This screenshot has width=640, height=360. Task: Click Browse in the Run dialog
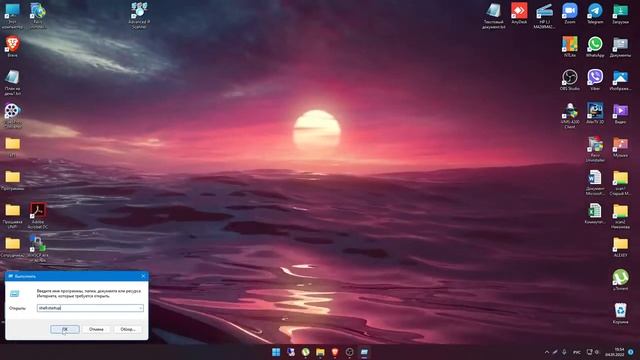tap(128, 329)
